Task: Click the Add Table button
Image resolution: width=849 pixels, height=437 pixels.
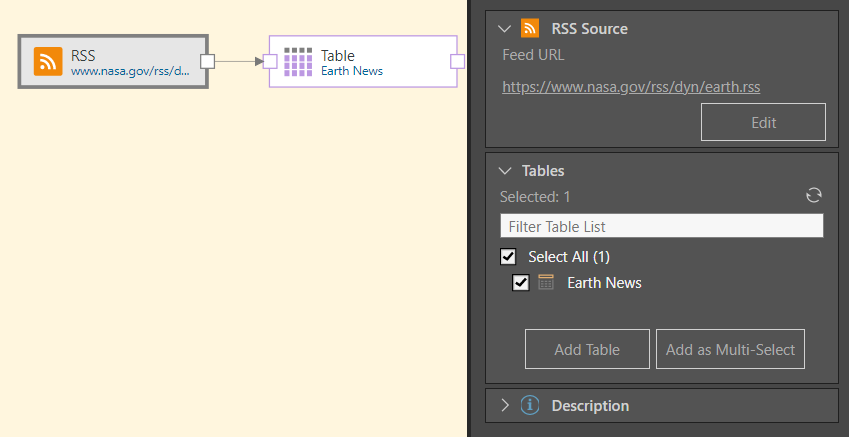Action: pos(587,350)
